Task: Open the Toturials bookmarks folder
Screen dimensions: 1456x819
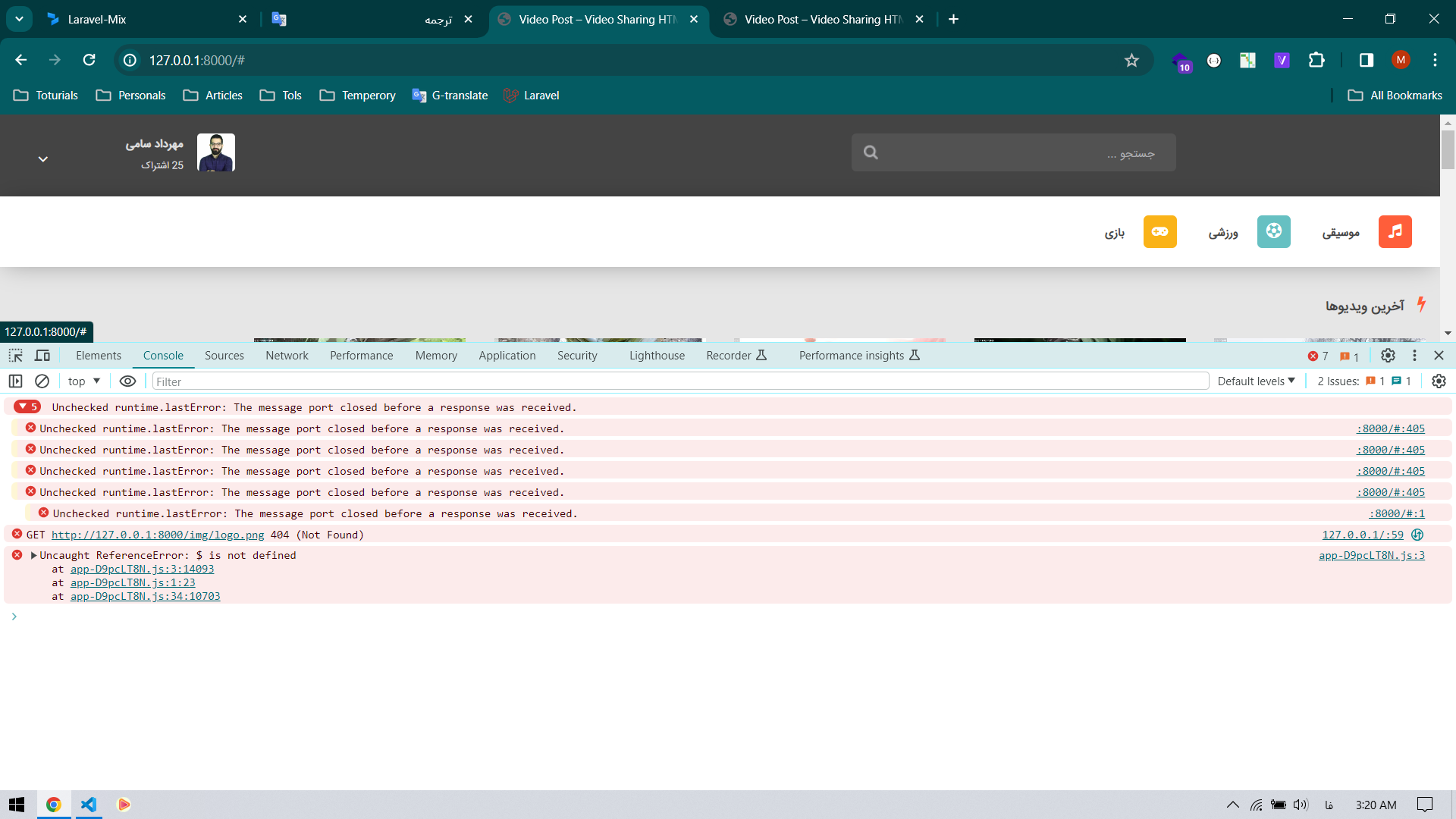Action: [46, 96]
